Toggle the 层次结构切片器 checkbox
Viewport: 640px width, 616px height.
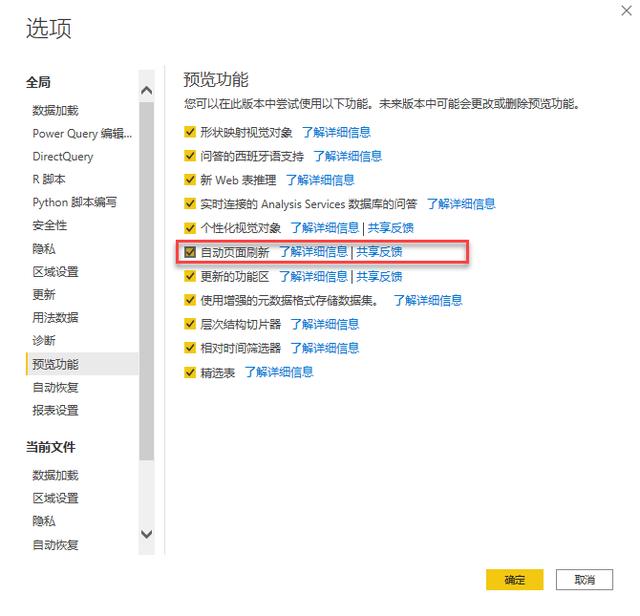pyautogui.click(x=190, y=324)
